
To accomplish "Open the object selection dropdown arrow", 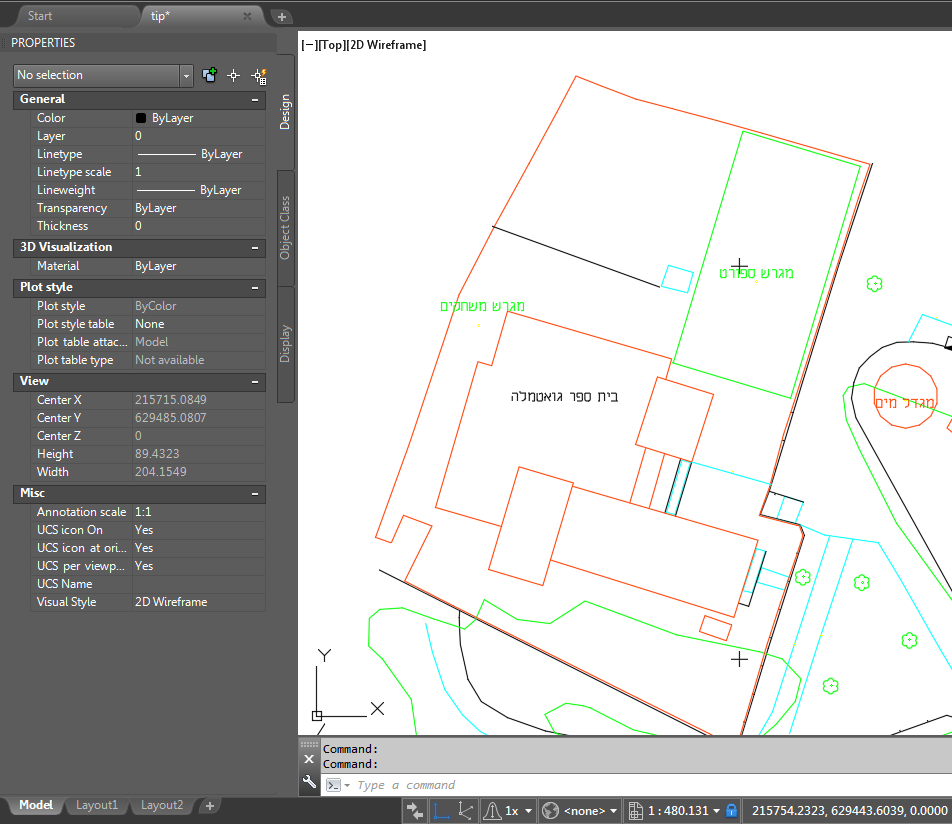I will point(186,76).
